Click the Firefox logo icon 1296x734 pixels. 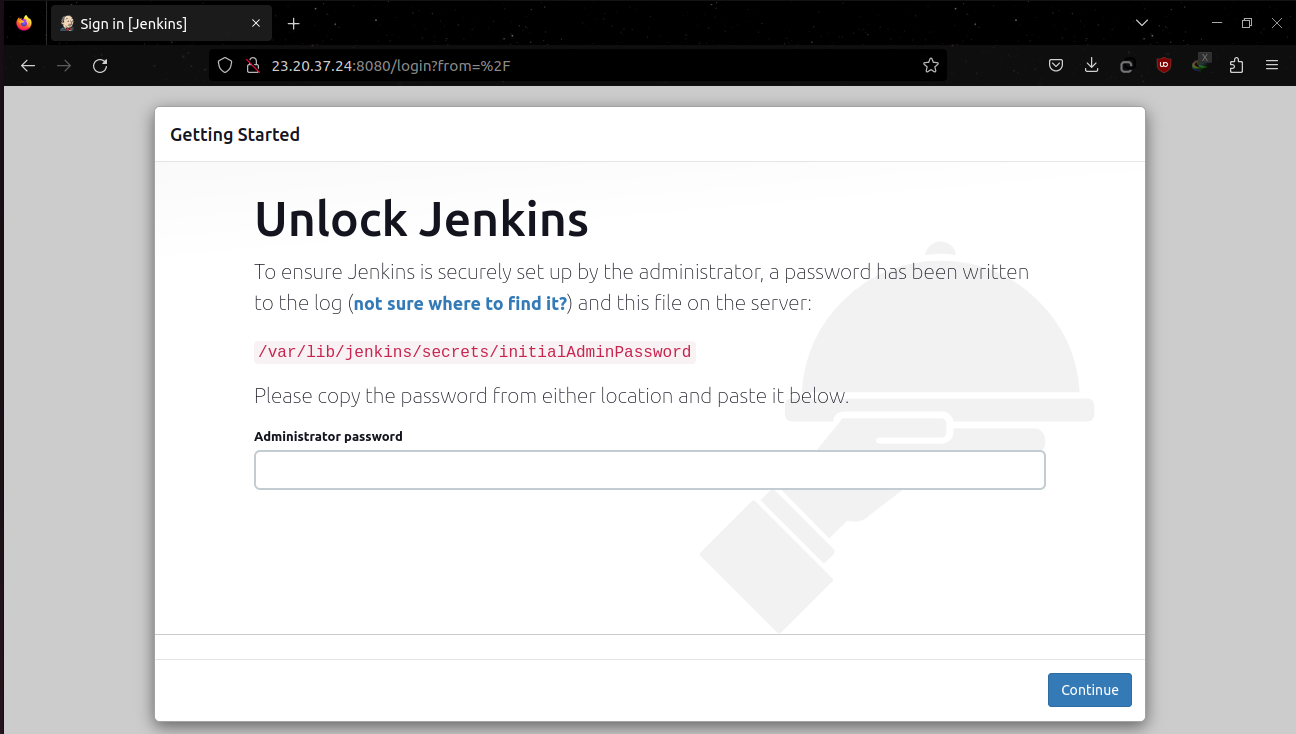point(24,23)
